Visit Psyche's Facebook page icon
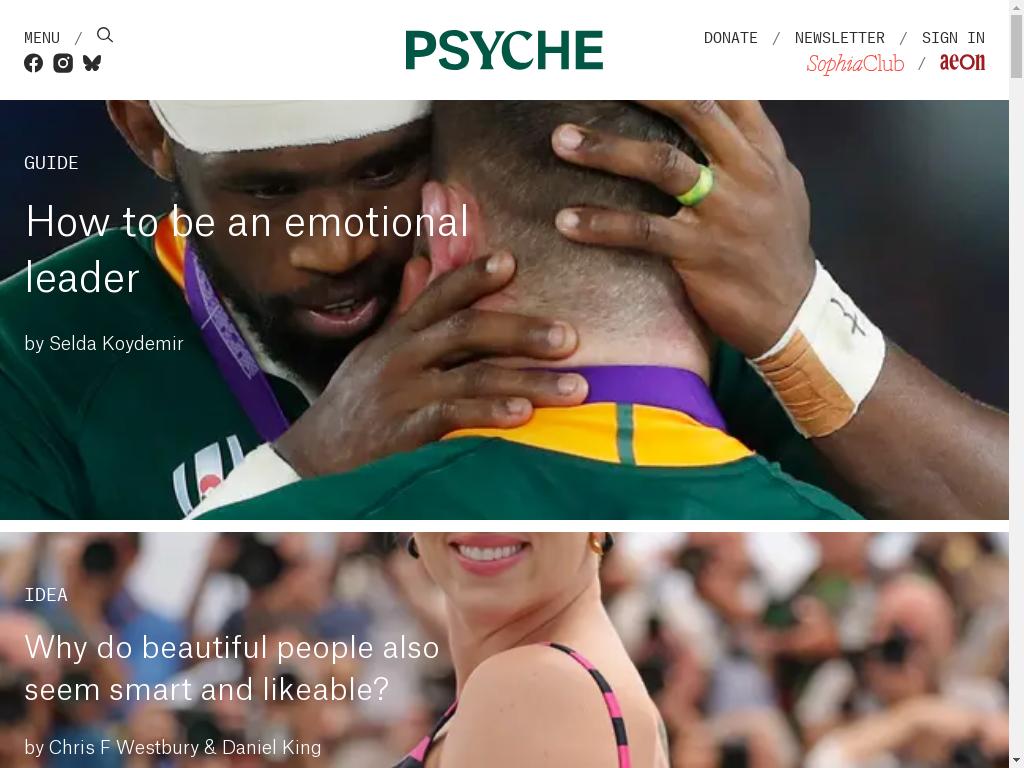Viewport: 1024px width, 768px height. click(x=33, y=63)
